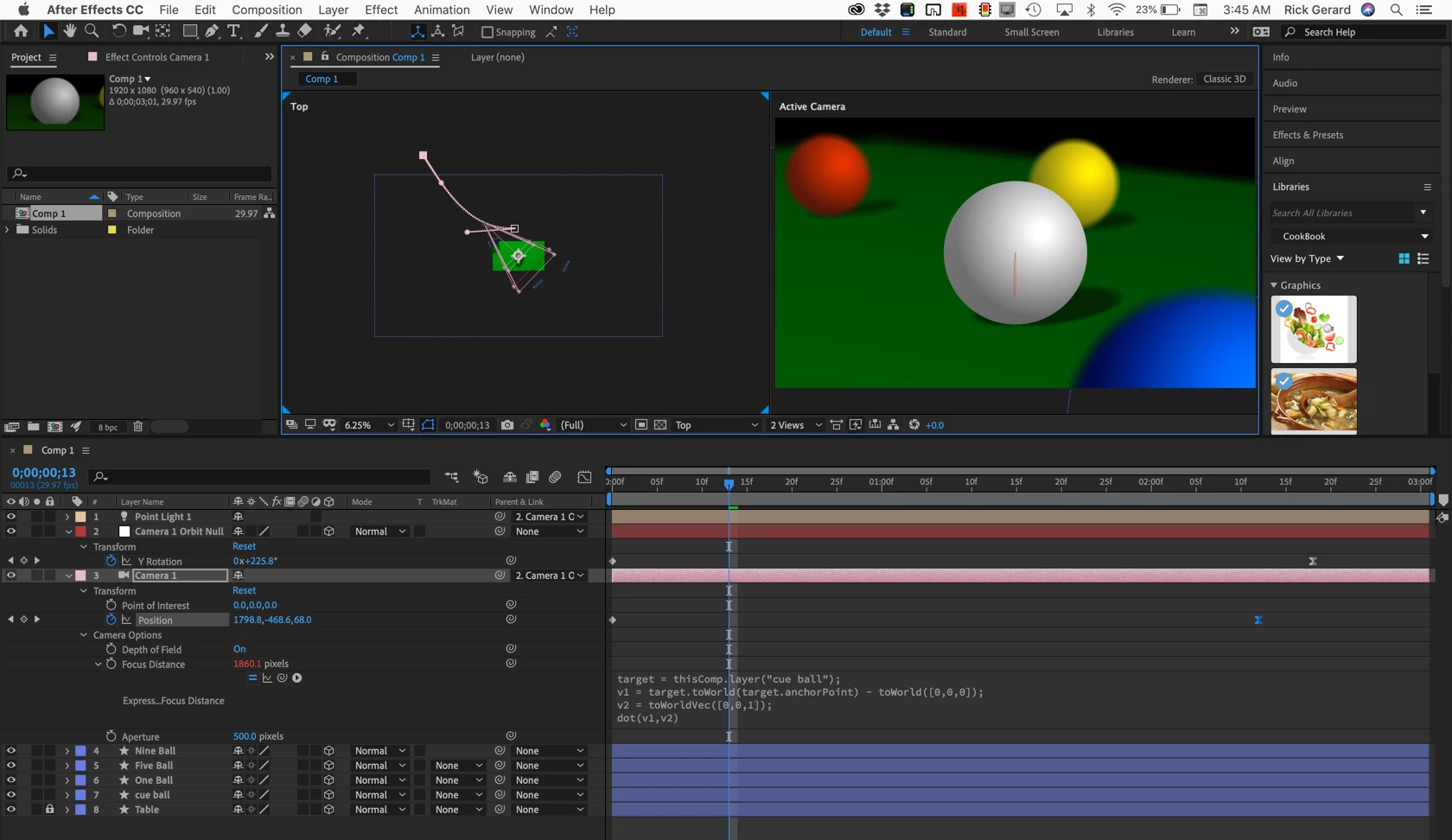Select the Zoom tool
Image resolution: width=1452 pixels, height=840 pixels.
(x=92, y=31)
